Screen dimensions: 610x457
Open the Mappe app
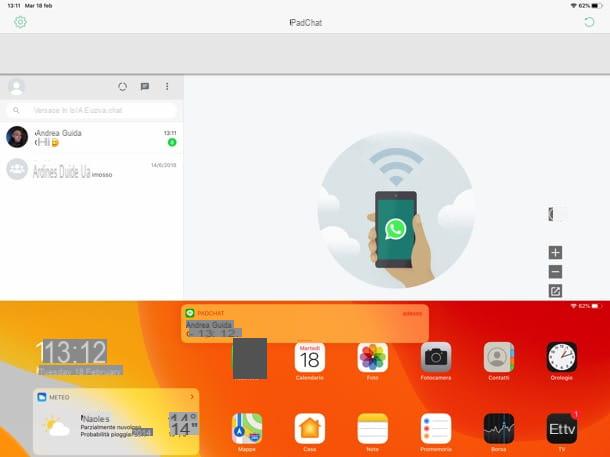point(247,429)
